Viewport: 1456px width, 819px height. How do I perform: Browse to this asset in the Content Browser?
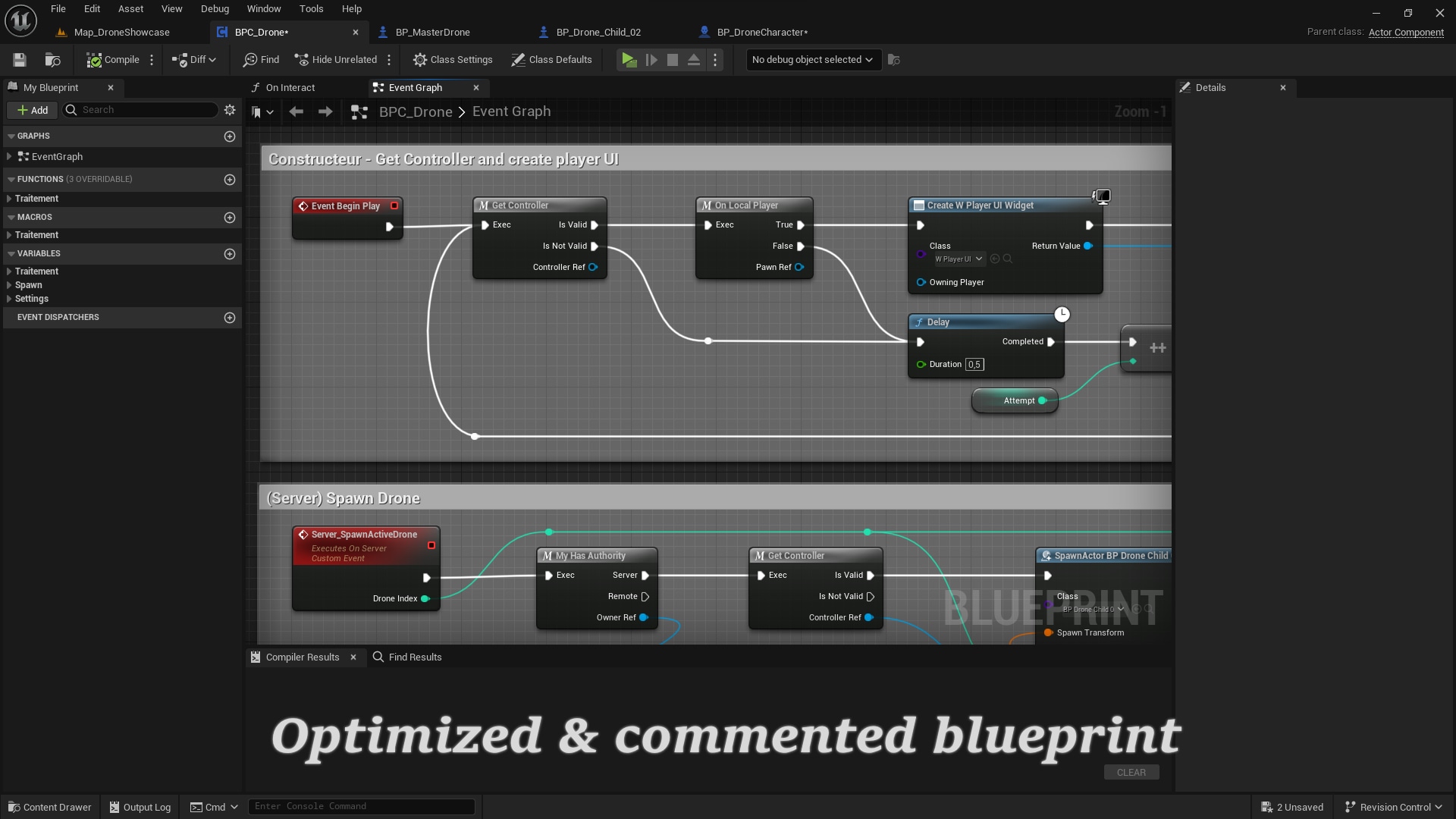(x=52, y=60)
